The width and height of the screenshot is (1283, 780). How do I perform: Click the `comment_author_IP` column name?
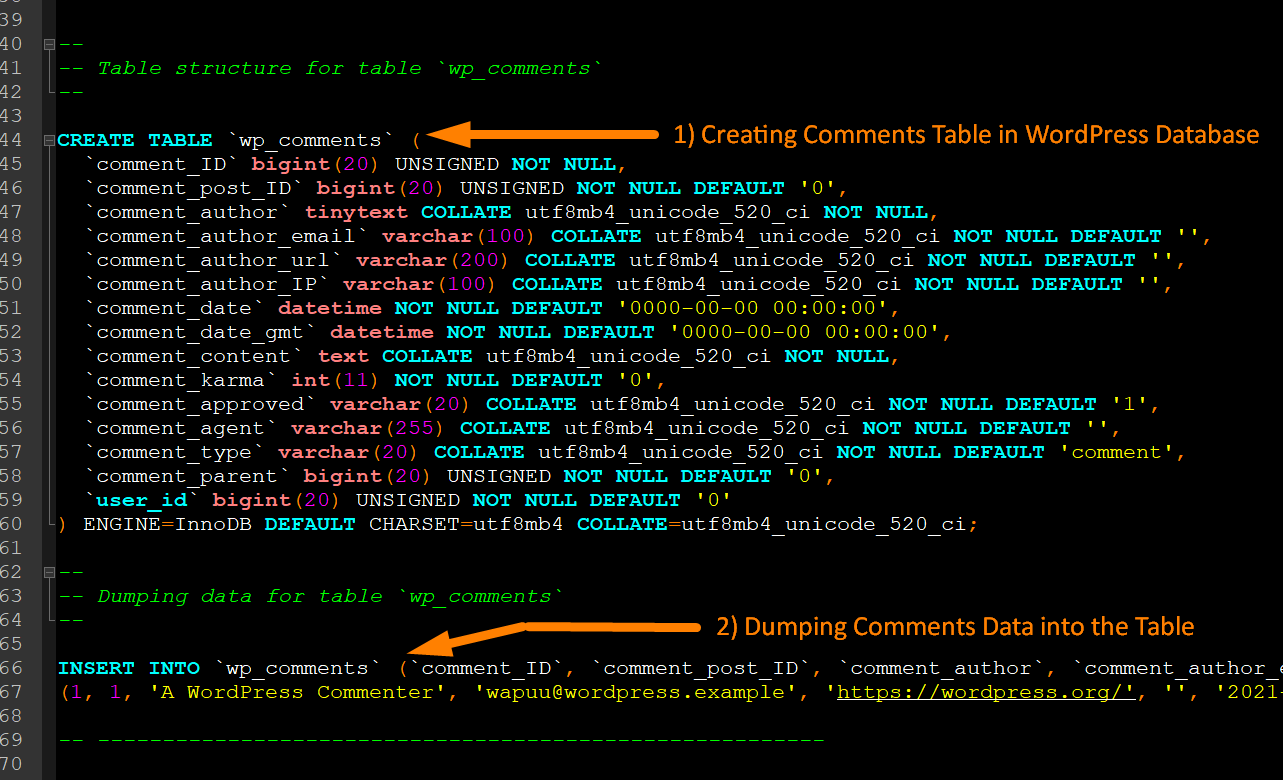207,284
